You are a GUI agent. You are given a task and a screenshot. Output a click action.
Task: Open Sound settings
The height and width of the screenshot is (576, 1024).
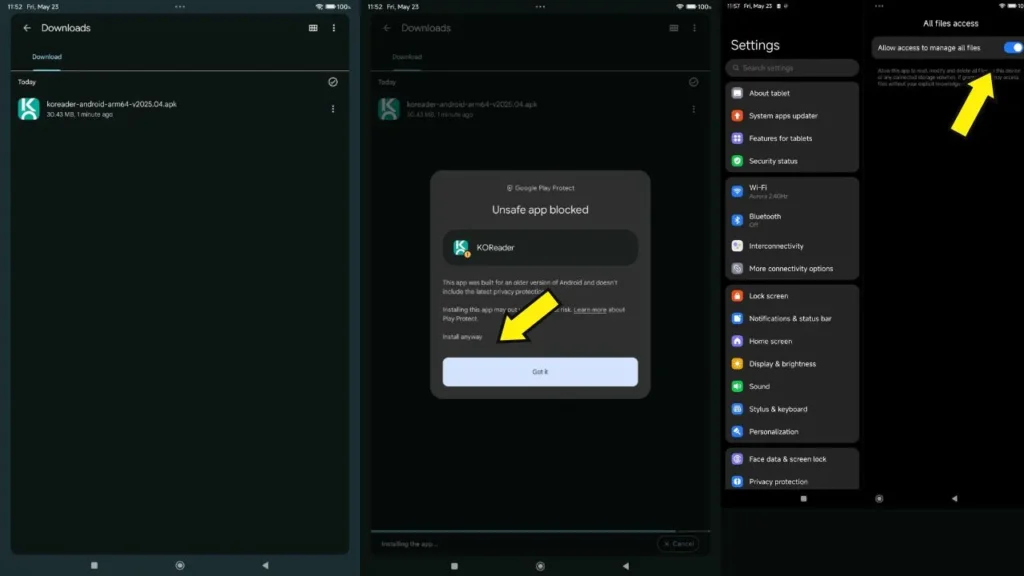coord(792,387)
